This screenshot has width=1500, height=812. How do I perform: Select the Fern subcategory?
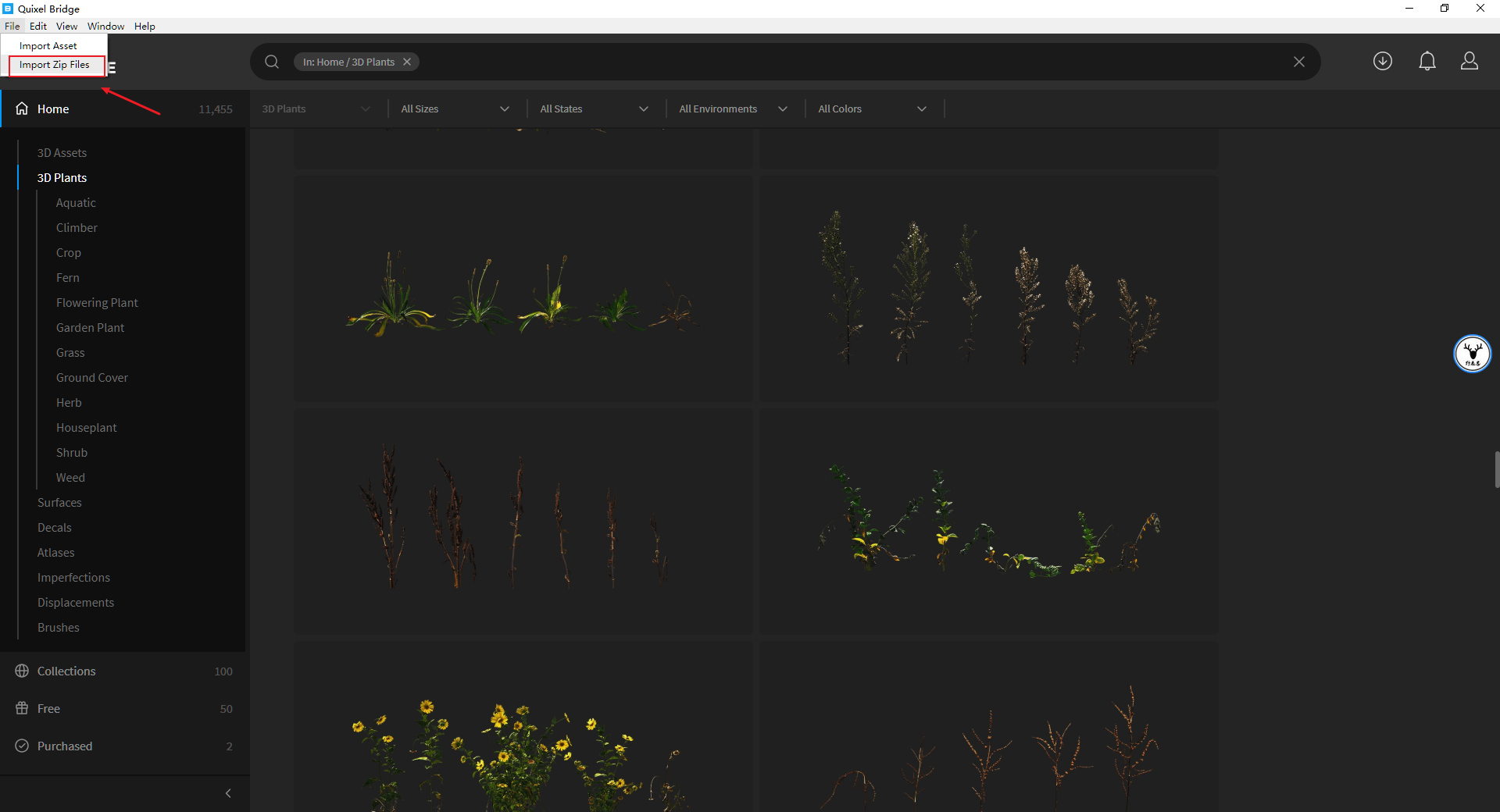point(68,278)
